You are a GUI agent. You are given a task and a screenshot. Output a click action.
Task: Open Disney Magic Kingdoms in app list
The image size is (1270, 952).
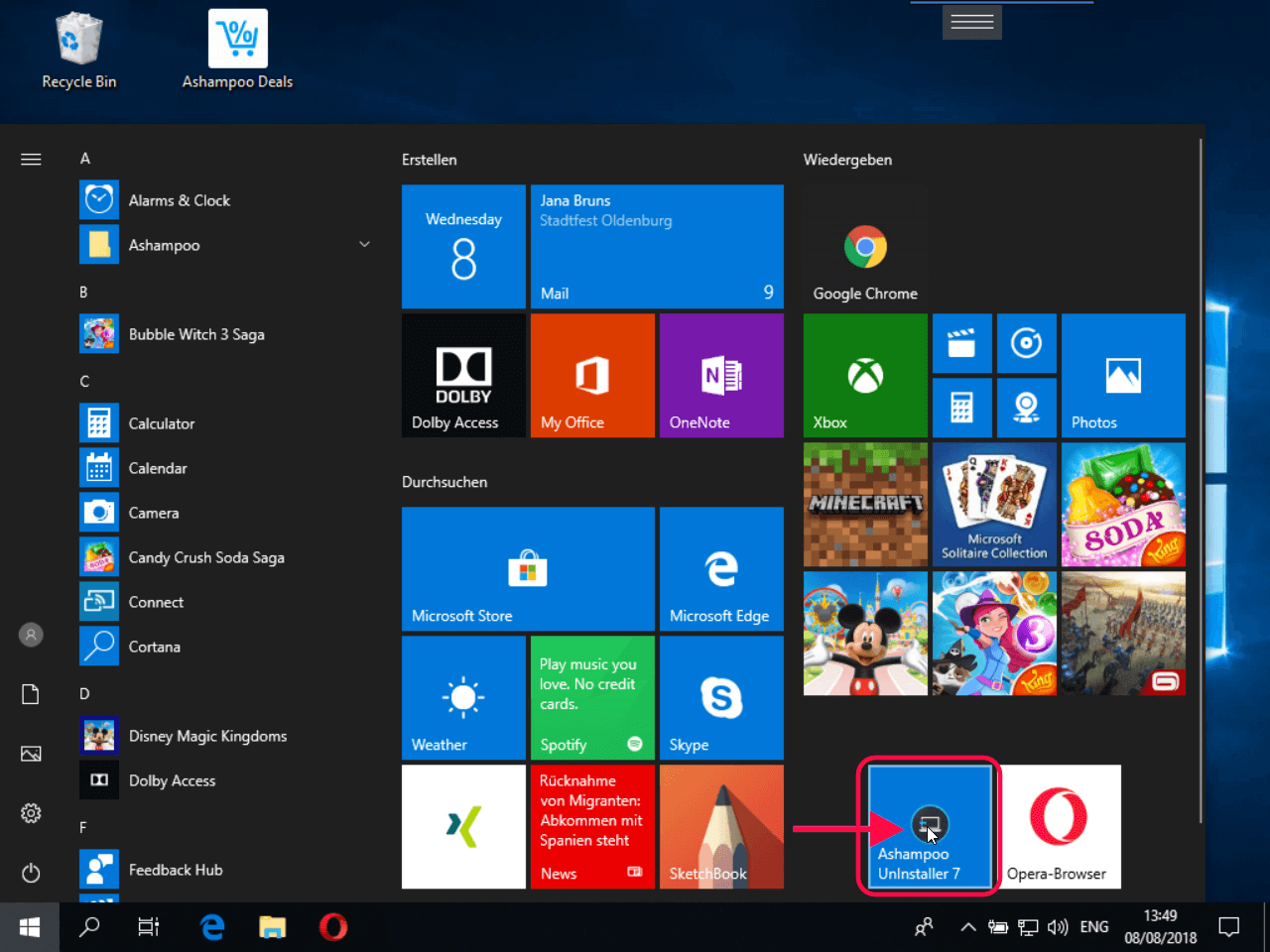click(226, 736)
